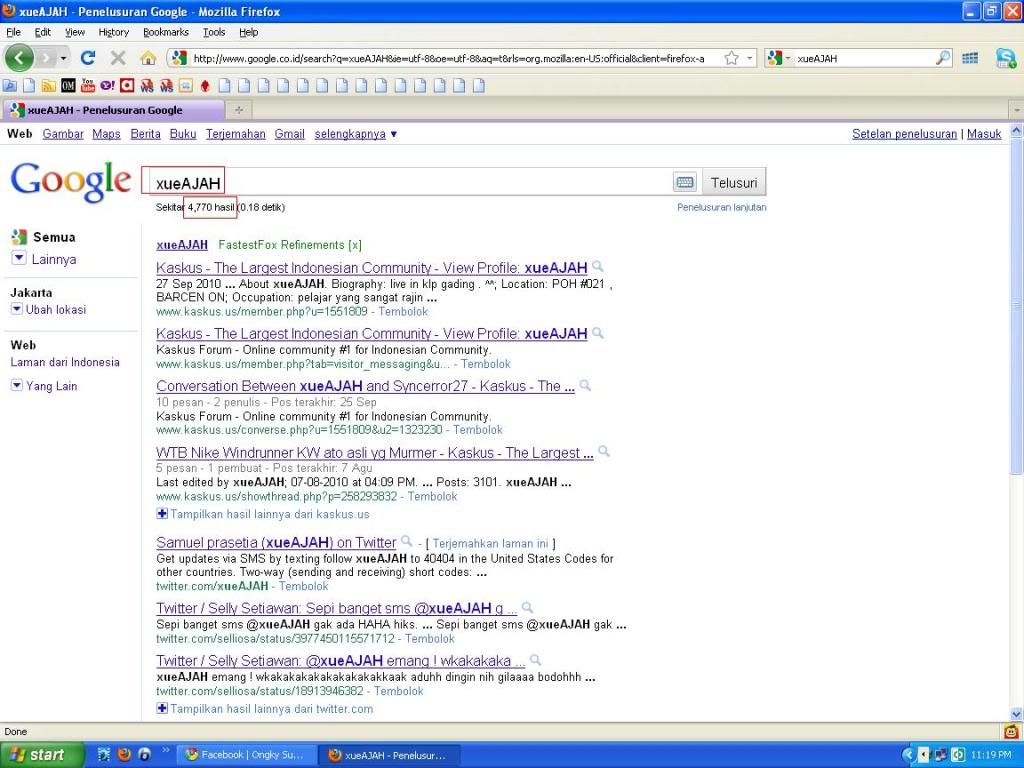The height and width of the screenshot is (768, 1024).
Task: Open the Help menu
Action: 248,32
